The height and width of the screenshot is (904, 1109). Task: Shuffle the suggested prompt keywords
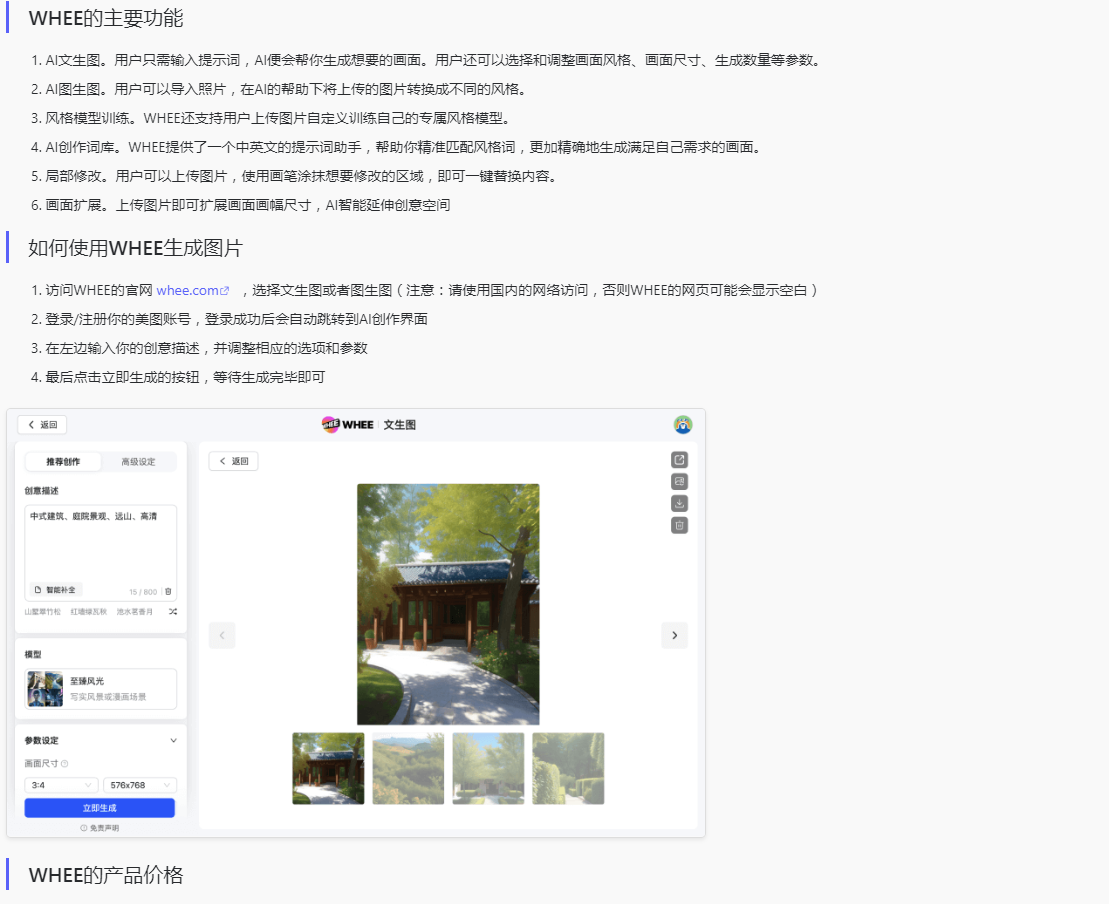point(173,611)
